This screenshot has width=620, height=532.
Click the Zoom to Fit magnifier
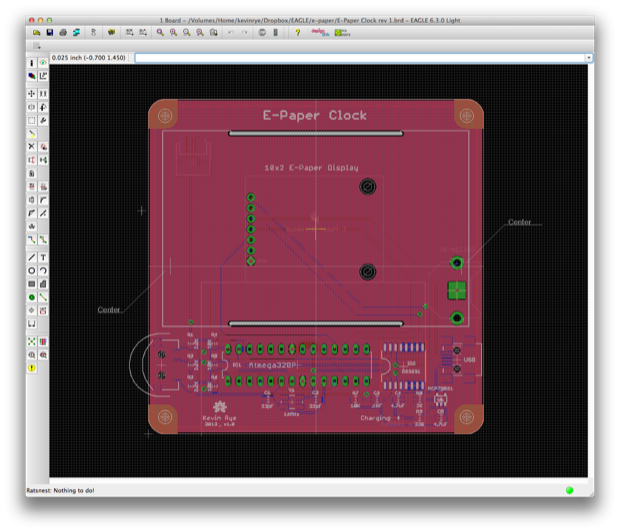(160, 32)
